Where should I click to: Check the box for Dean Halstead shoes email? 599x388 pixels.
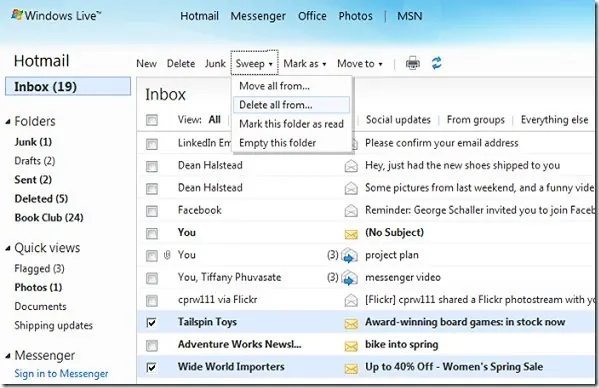(152, 167)
